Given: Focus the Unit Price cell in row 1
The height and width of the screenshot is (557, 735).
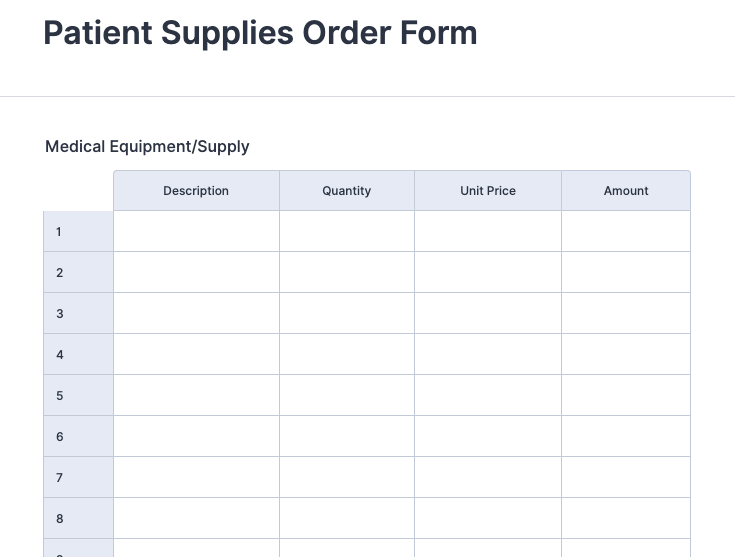Looking at the screenshot, I should [x=488, y=231].
